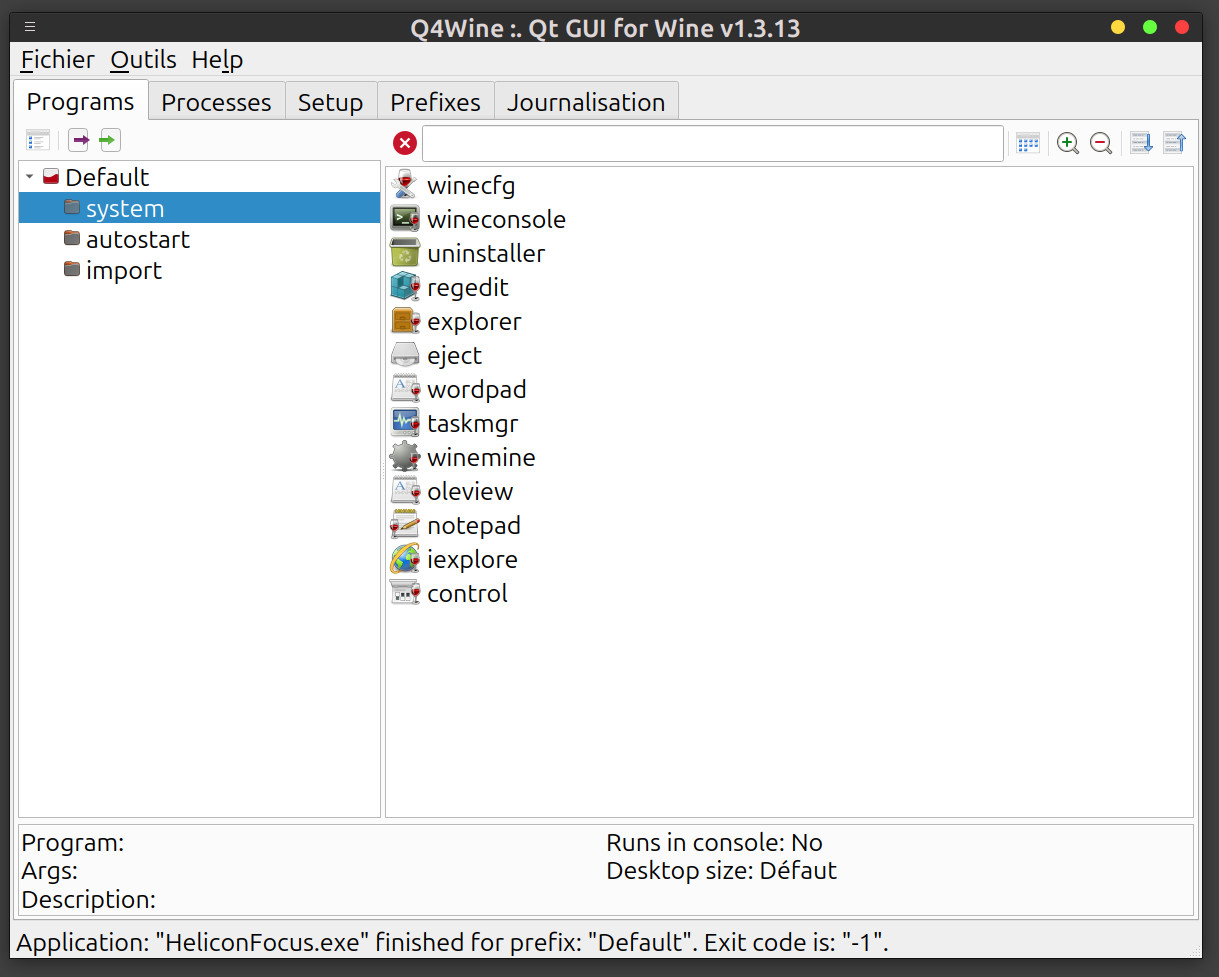Select the explorer program icon
1219x977 pixels.
point(404,321)
